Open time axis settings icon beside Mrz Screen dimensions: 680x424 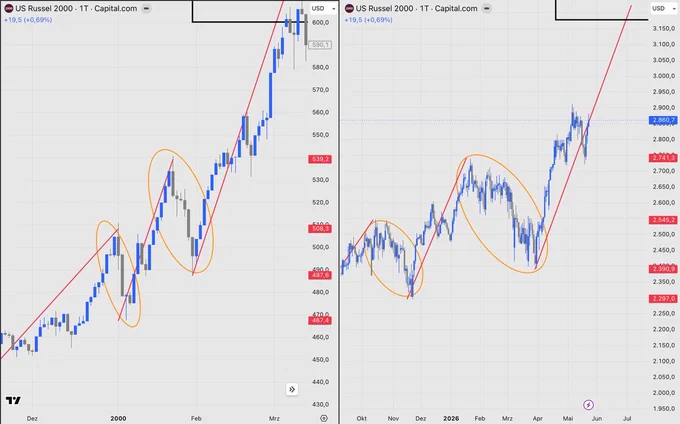click(x=324, y=418)
